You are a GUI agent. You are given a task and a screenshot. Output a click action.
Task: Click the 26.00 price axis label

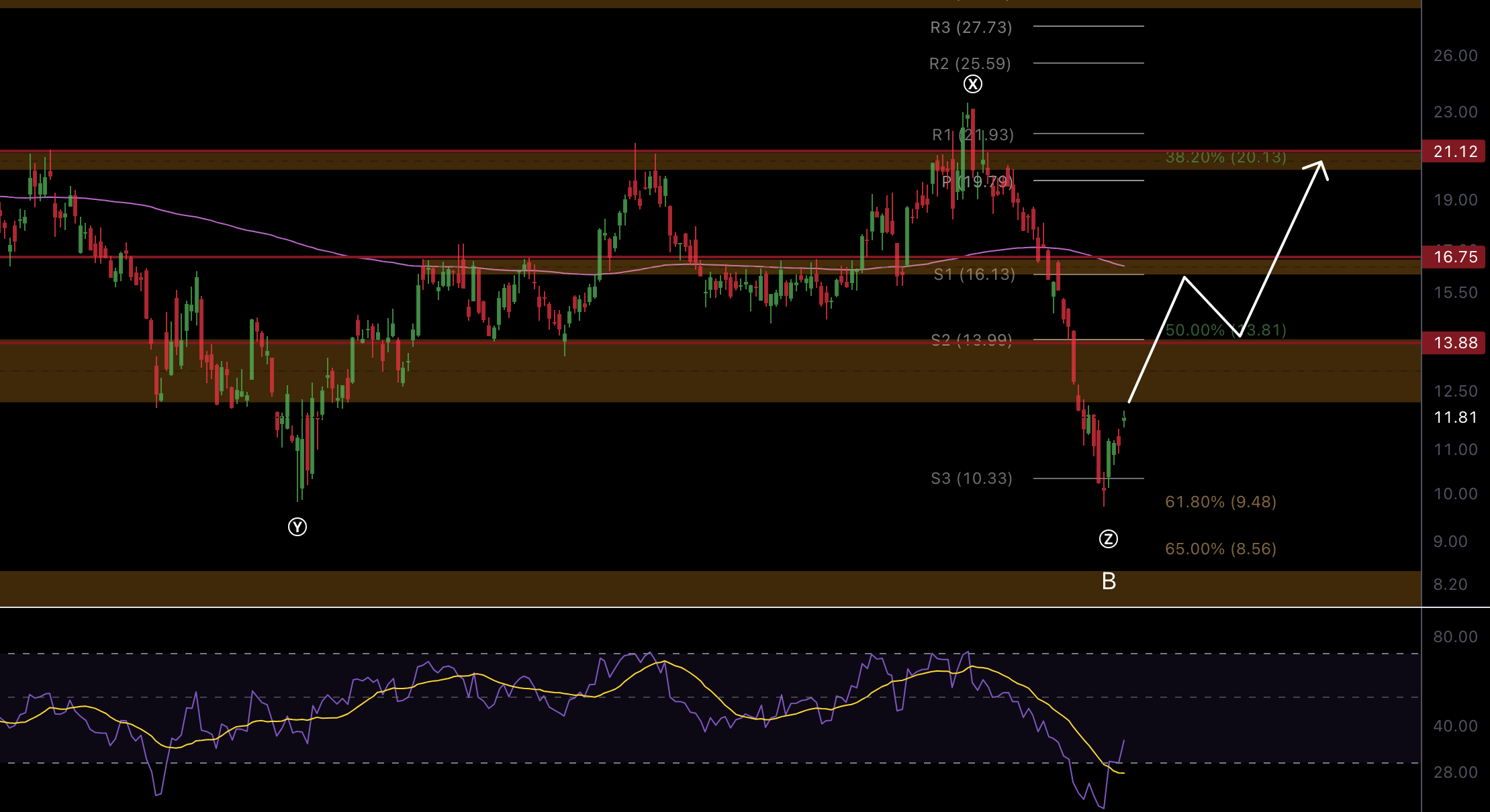(1455, 56)
